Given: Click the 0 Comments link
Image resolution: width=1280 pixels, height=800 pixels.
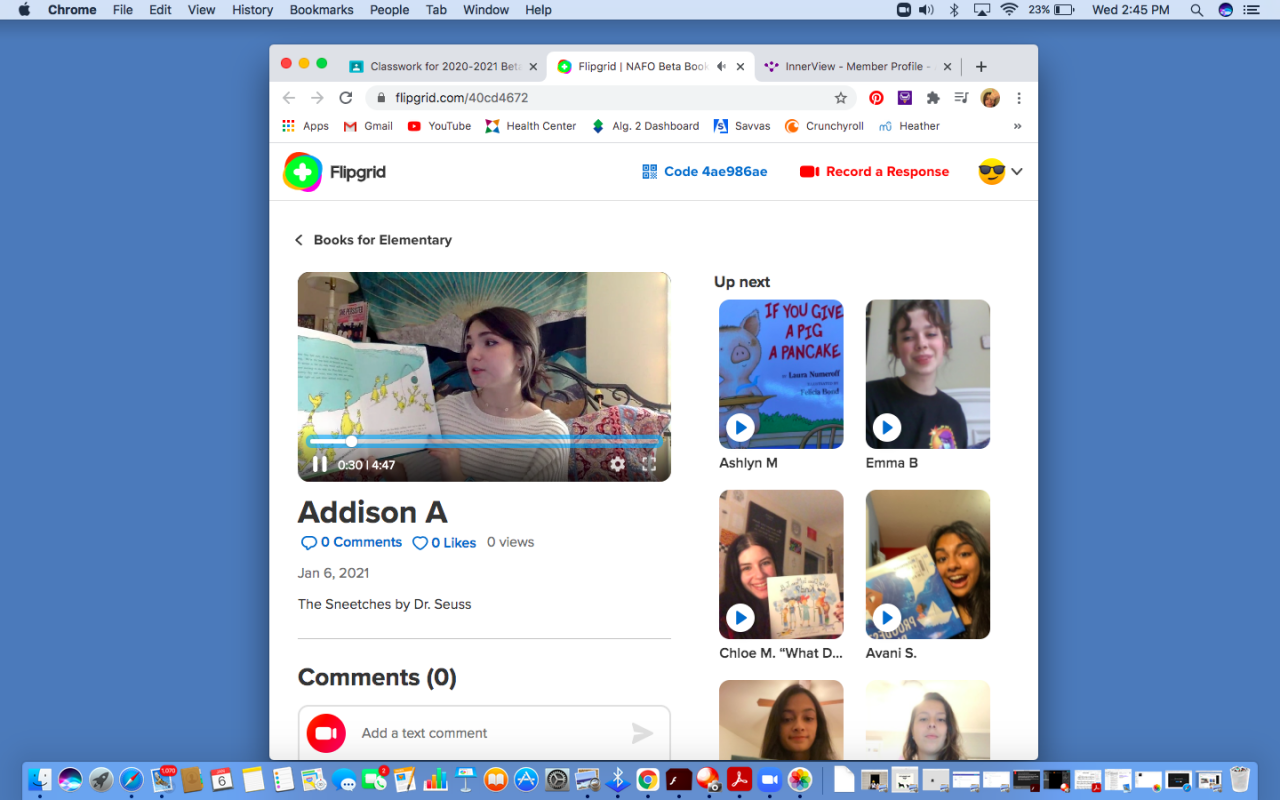Looking at the screenshot, I should click(x=352, y=542).
